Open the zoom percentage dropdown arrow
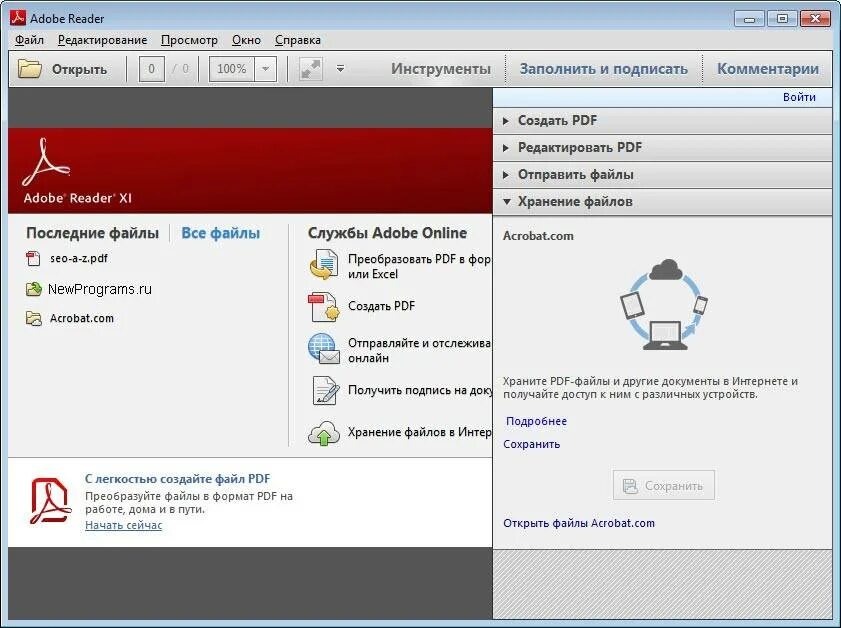The image size is (841, 628). (265, 69)
